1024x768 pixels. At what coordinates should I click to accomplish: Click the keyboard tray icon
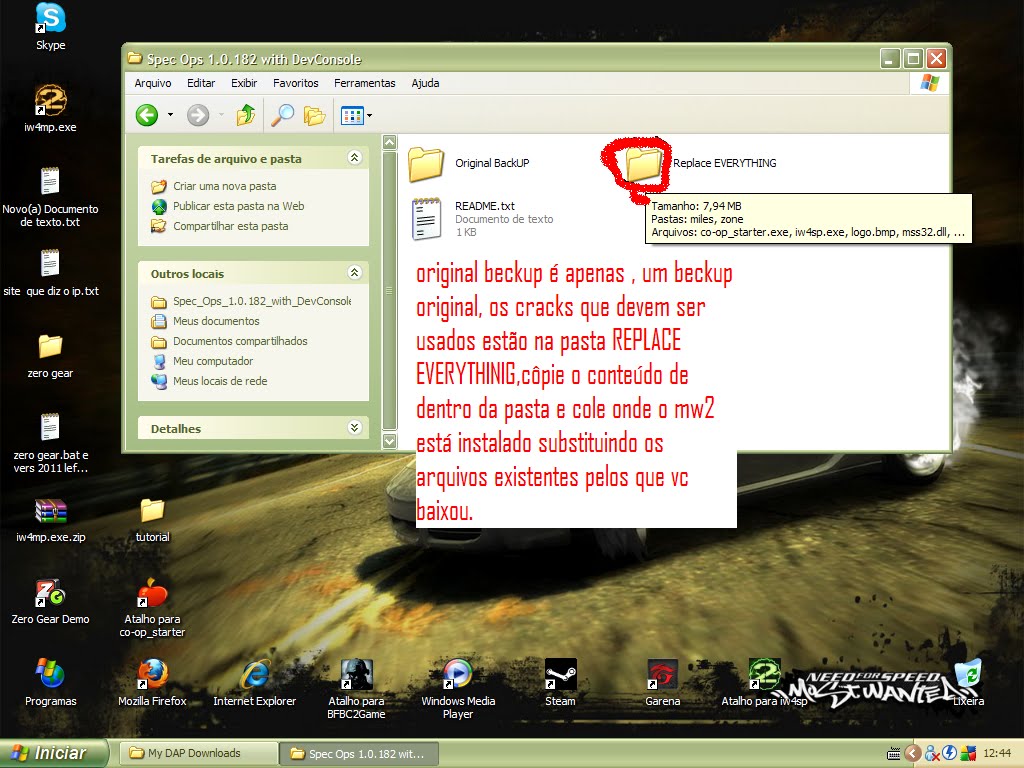point(893,754)
